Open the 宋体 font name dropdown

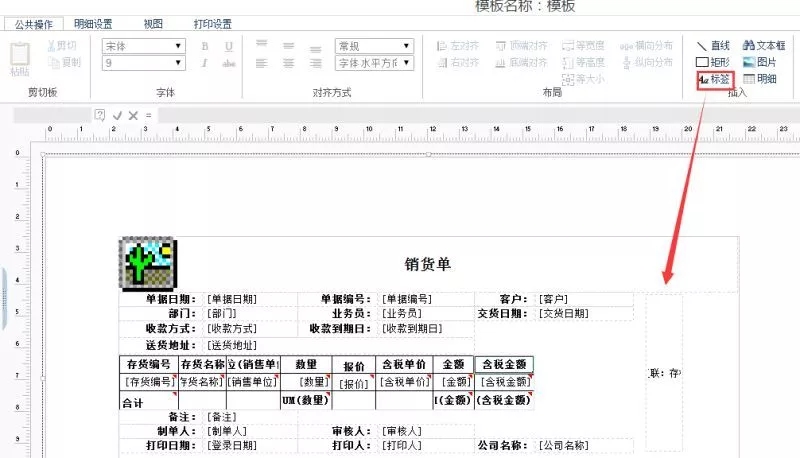coord(178,46)
